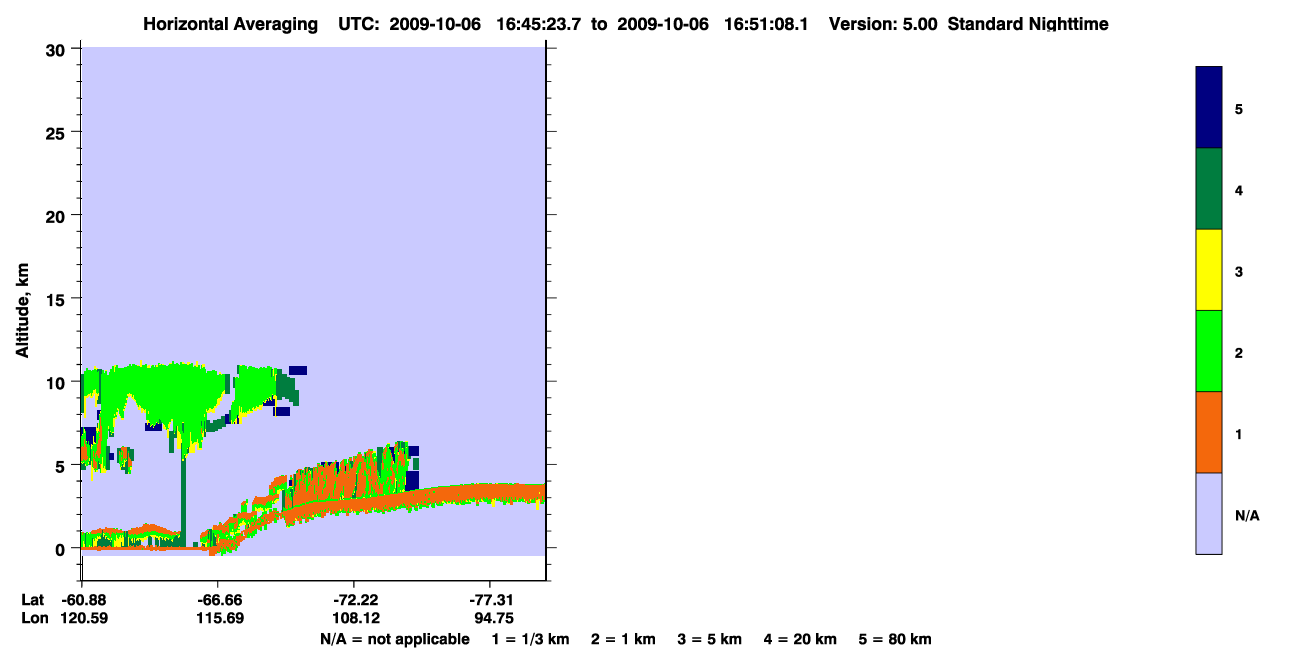Click the end time '16:51:08.1'

click(767, 24)
